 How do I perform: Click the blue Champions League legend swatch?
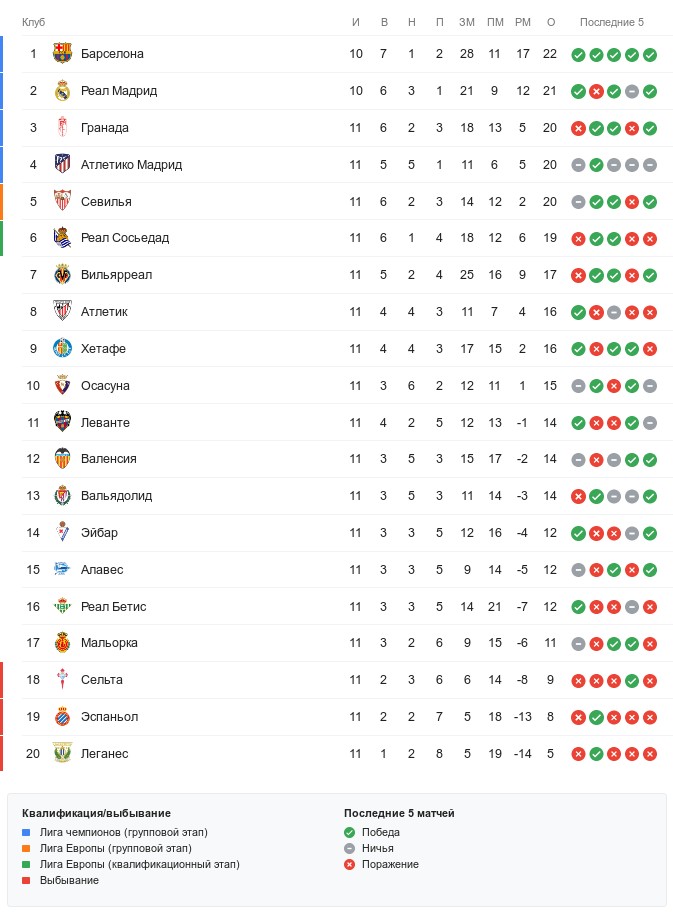tap(26, 832)
